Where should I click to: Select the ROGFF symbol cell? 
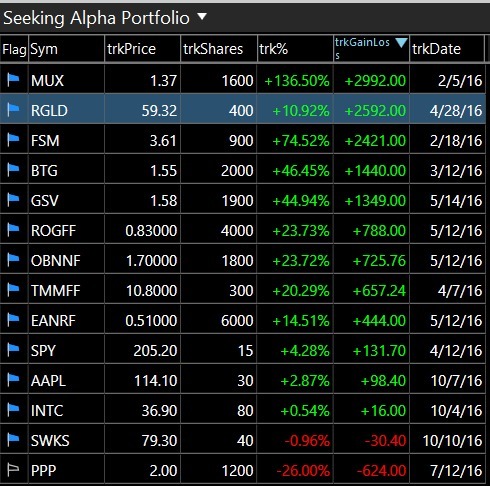click(x=66, y=230)
